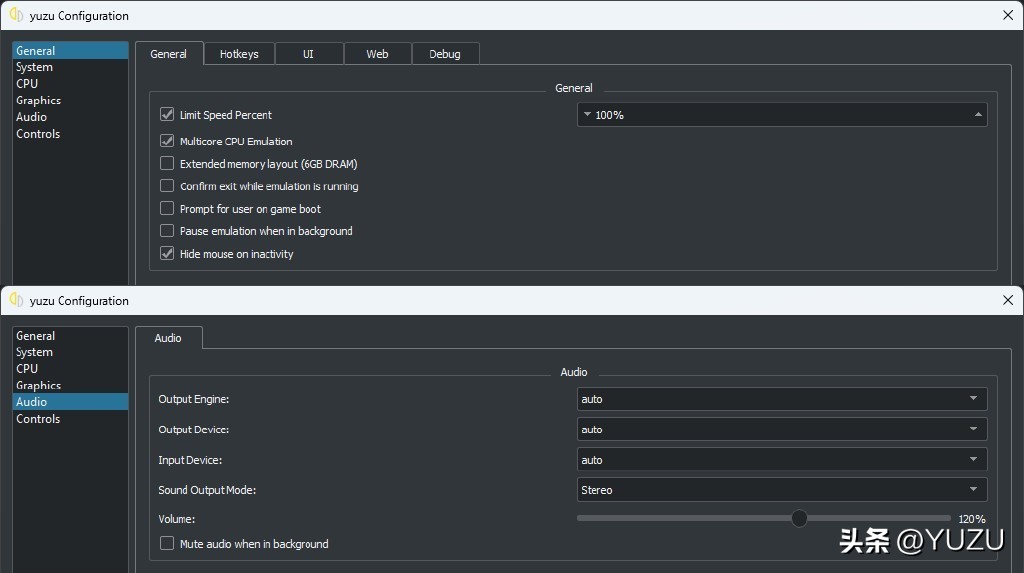Enable Extended memory layout (6GB DRAM)
Screen dimensions: 1024x573
point(167,164)
